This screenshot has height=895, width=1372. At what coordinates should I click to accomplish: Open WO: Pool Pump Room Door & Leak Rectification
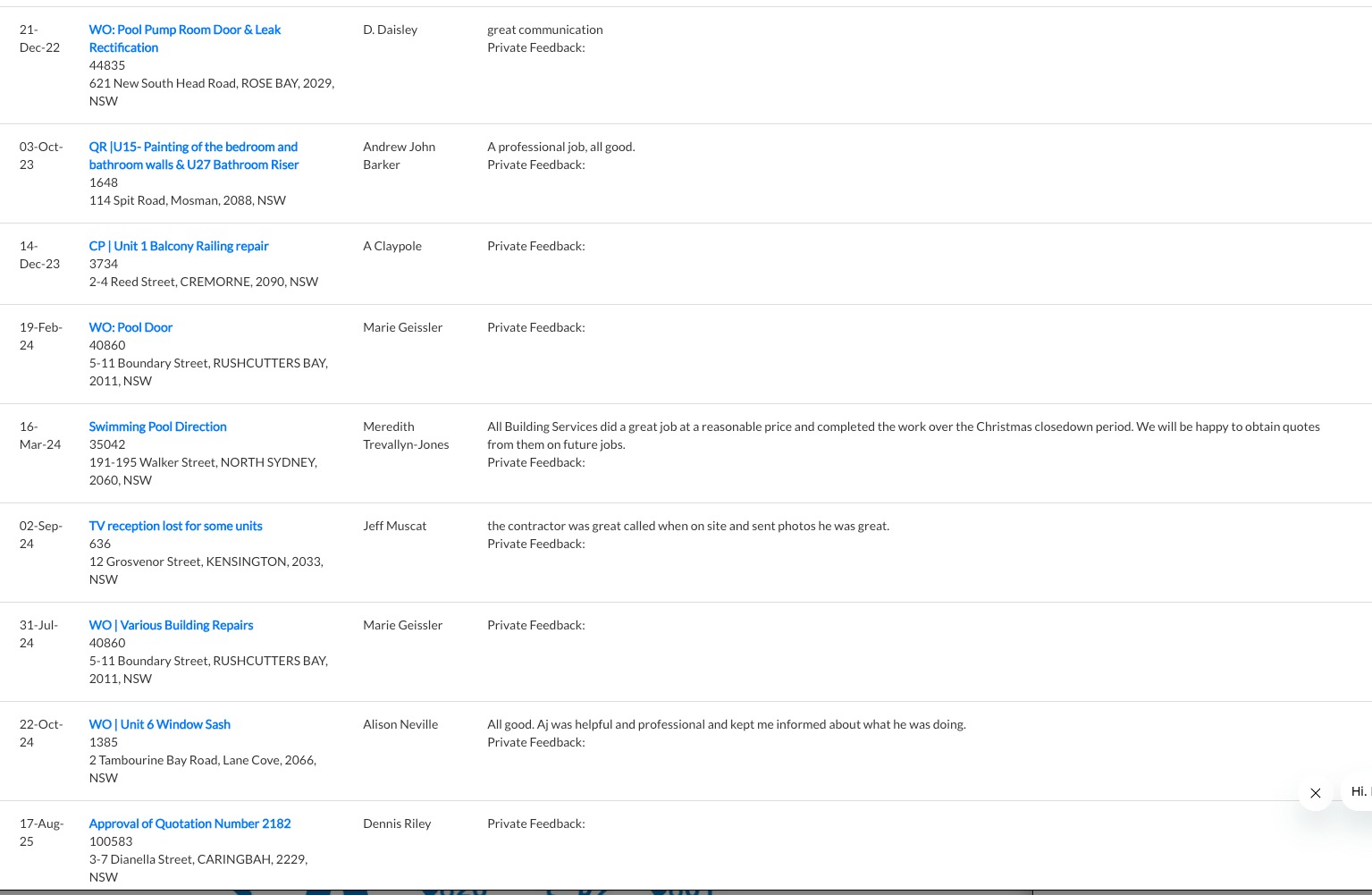click(185, 38)
